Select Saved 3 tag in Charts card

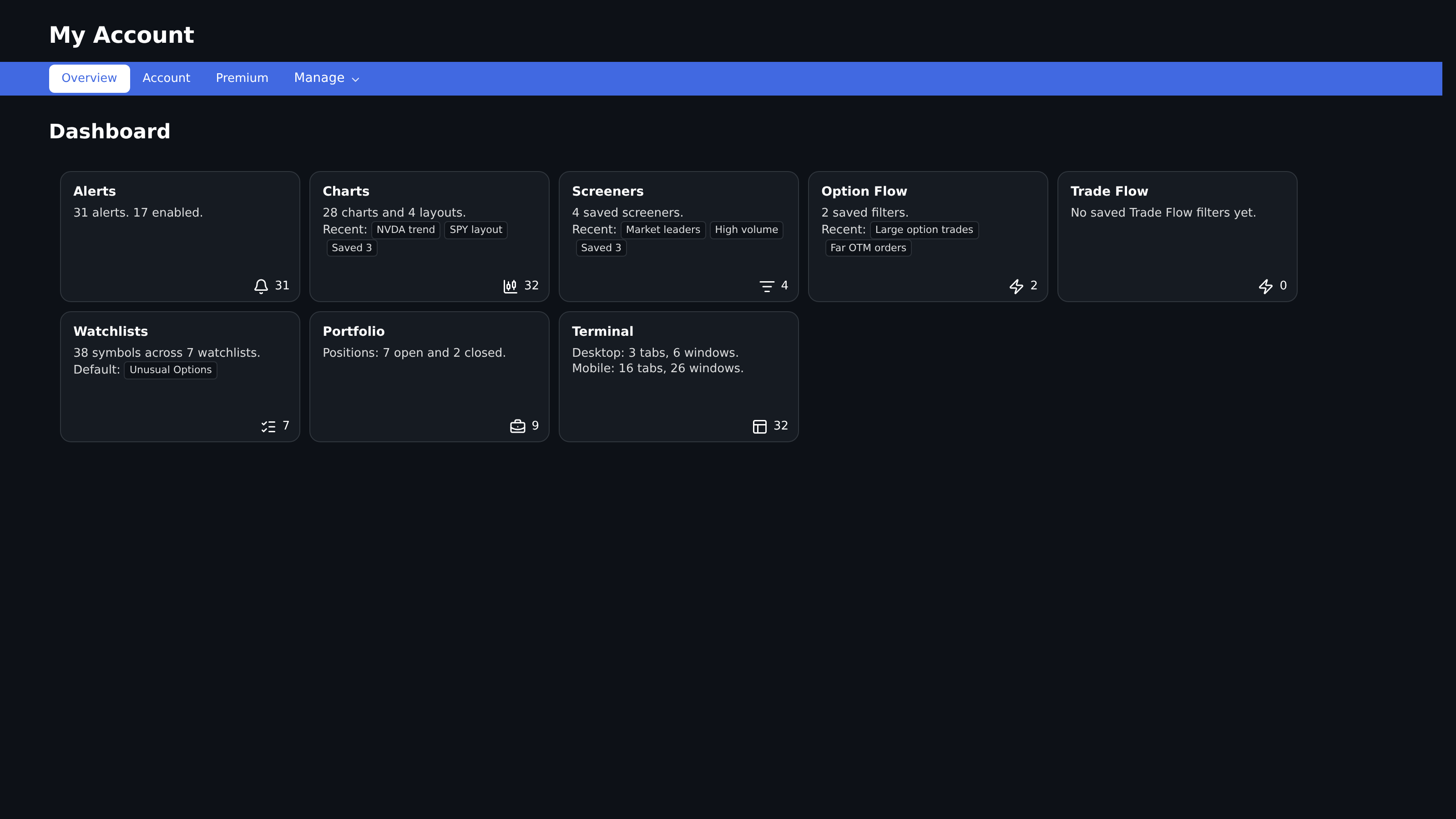coord(352,248)
